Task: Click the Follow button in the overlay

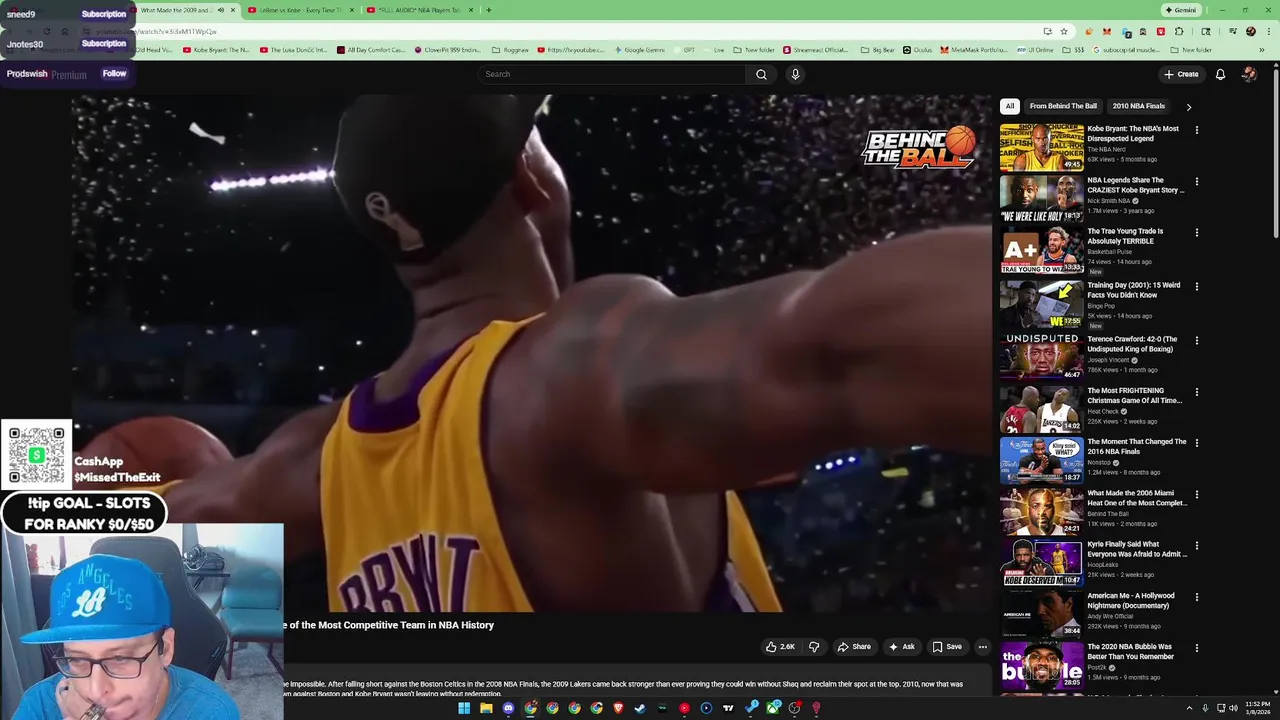Action: [114, 73]
